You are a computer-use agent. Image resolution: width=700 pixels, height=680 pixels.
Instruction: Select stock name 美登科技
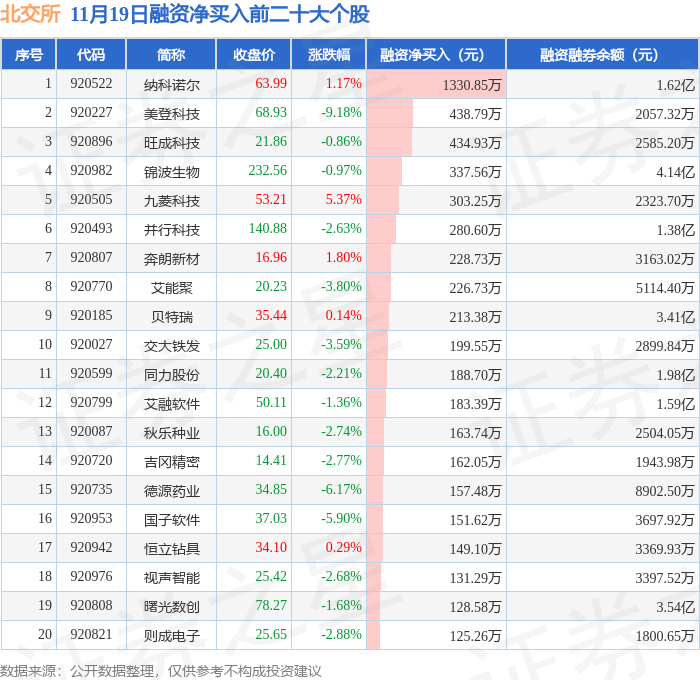click(171, 114)
